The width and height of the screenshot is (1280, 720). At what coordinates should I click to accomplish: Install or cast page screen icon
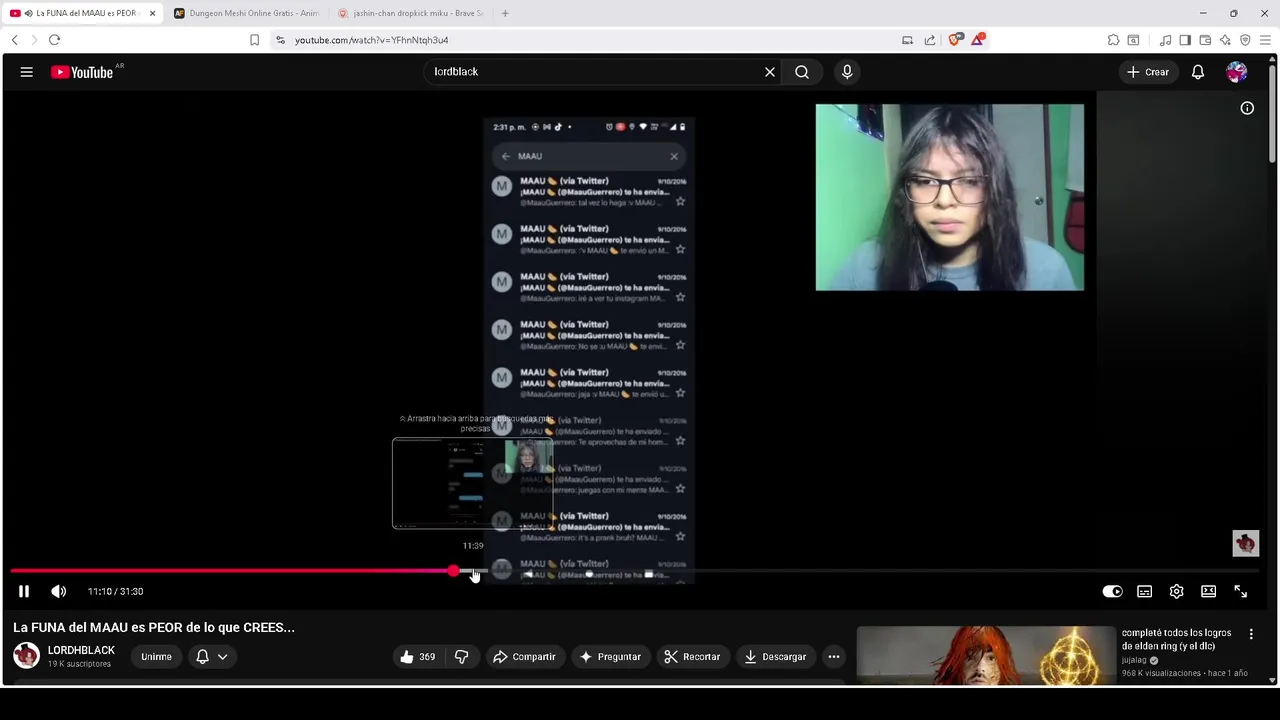click(907, 40)
